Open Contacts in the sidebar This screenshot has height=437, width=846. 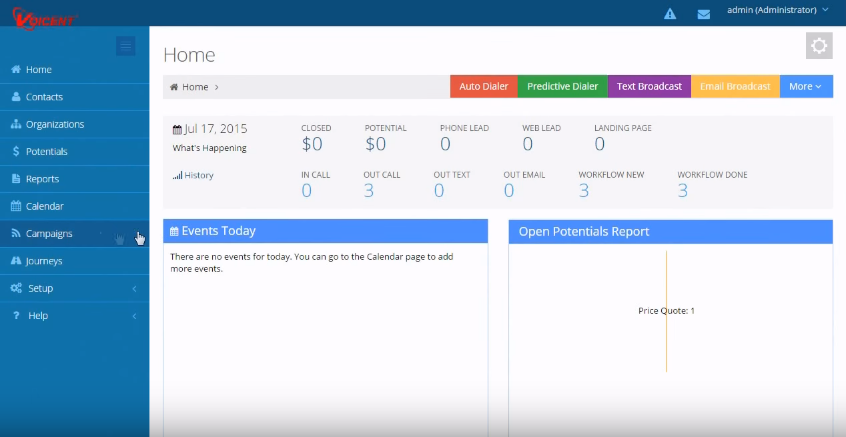click(x=44, y=97)
